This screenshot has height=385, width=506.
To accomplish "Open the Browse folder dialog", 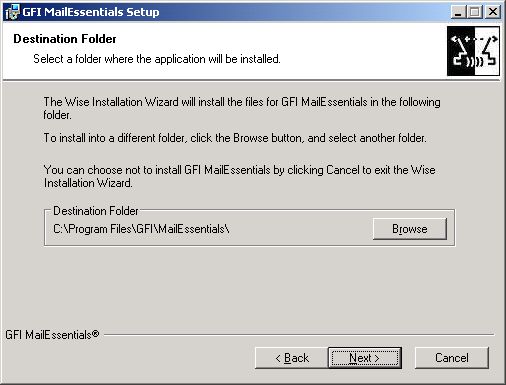I will [x=410, y=229].
